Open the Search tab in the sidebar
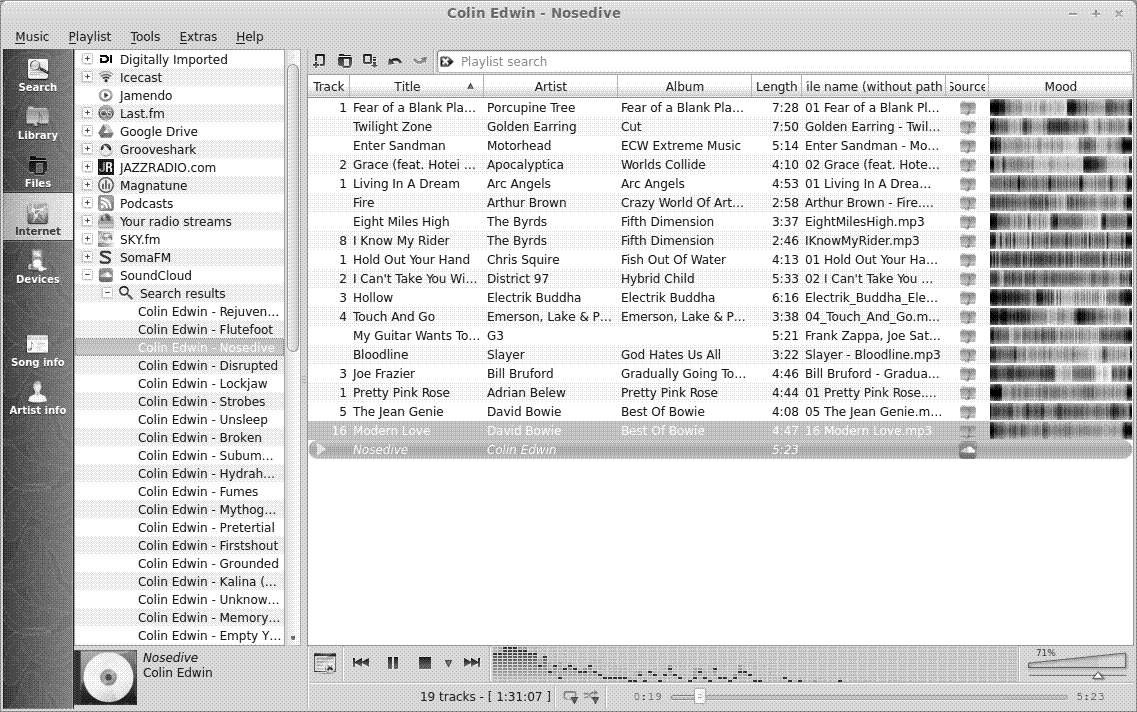Image resolution: width=1137 pixels, height=712 pixels. tap(38, 74)
